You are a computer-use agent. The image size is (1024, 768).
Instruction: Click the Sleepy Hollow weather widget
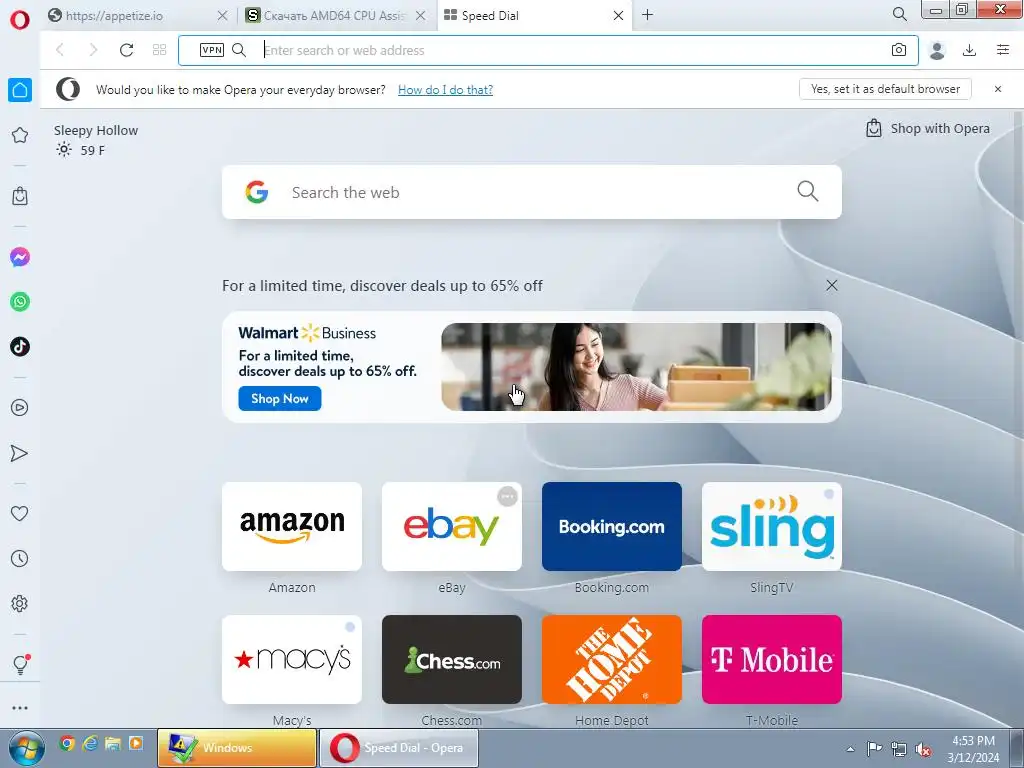pyautogui.click(x=96, y=140)
